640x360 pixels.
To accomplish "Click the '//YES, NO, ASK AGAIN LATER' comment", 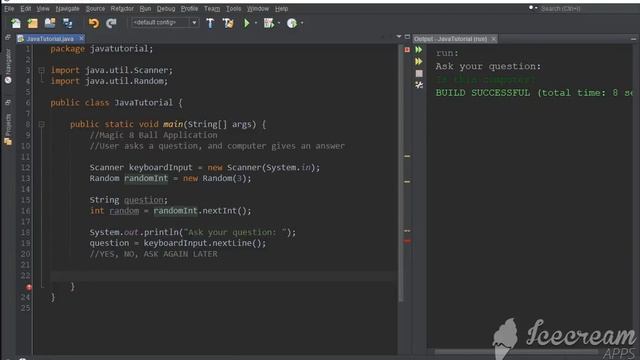I will click(153, 254).
